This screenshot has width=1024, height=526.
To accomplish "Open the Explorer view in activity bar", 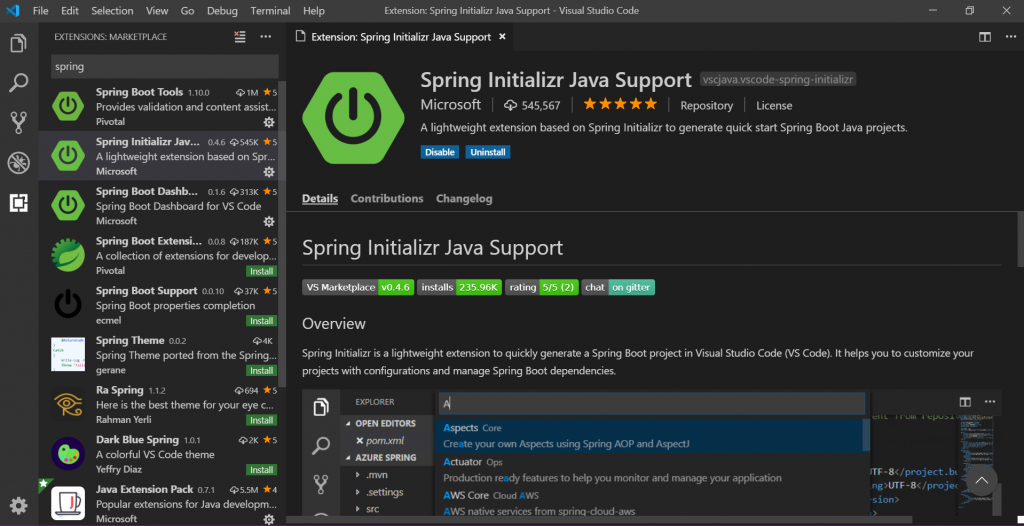I will 18,43.
